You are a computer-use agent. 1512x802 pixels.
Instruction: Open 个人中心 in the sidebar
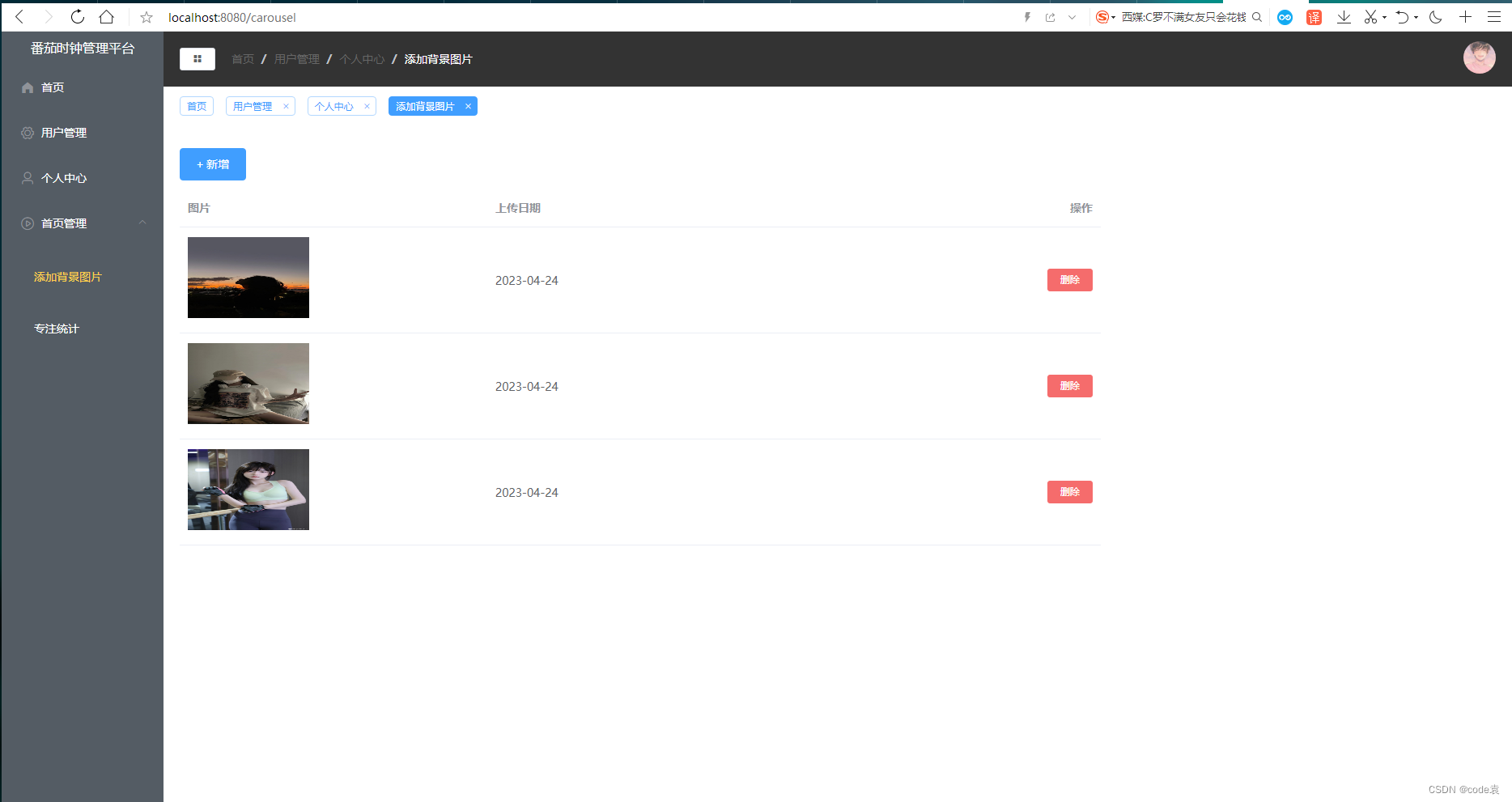pyautogui.click(x=82, y=178)
